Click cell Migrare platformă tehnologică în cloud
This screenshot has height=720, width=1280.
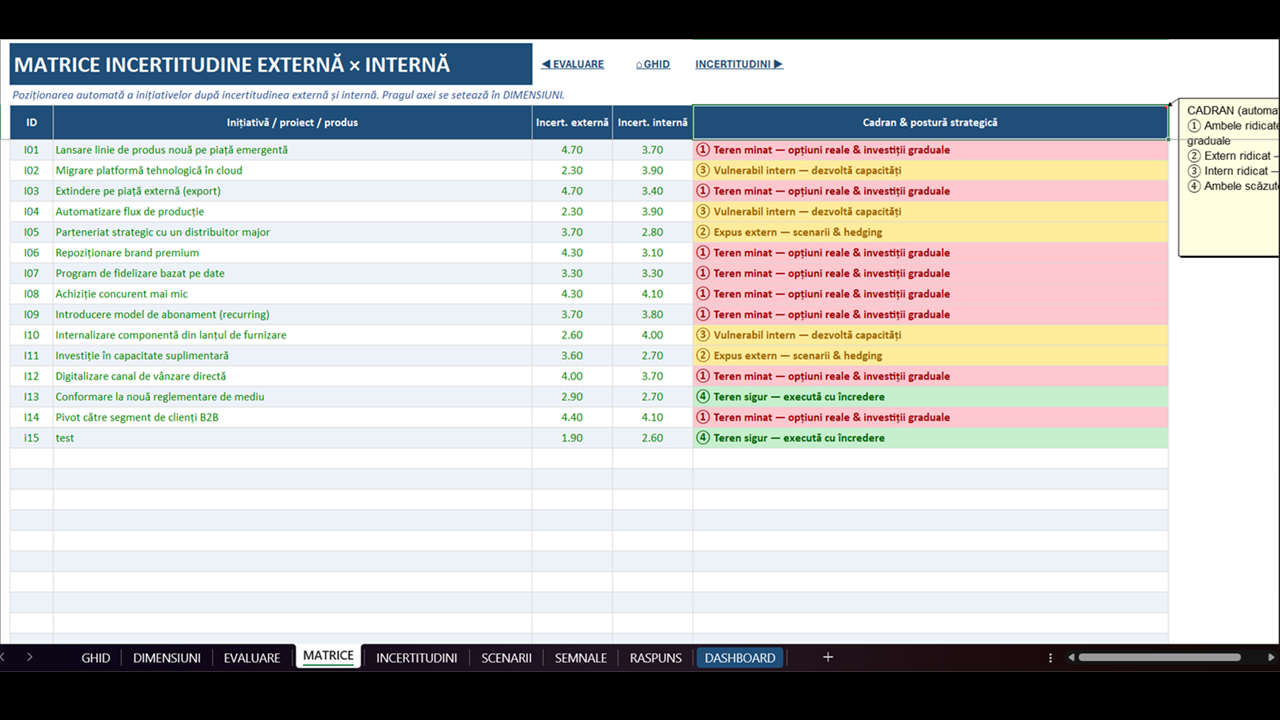[x=293, y=170]
